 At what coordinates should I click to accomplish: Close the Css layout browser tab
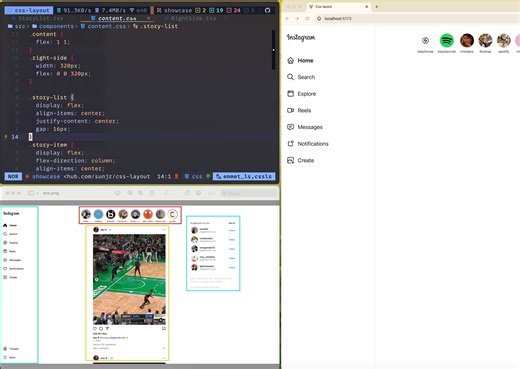(x=367, y=6)
